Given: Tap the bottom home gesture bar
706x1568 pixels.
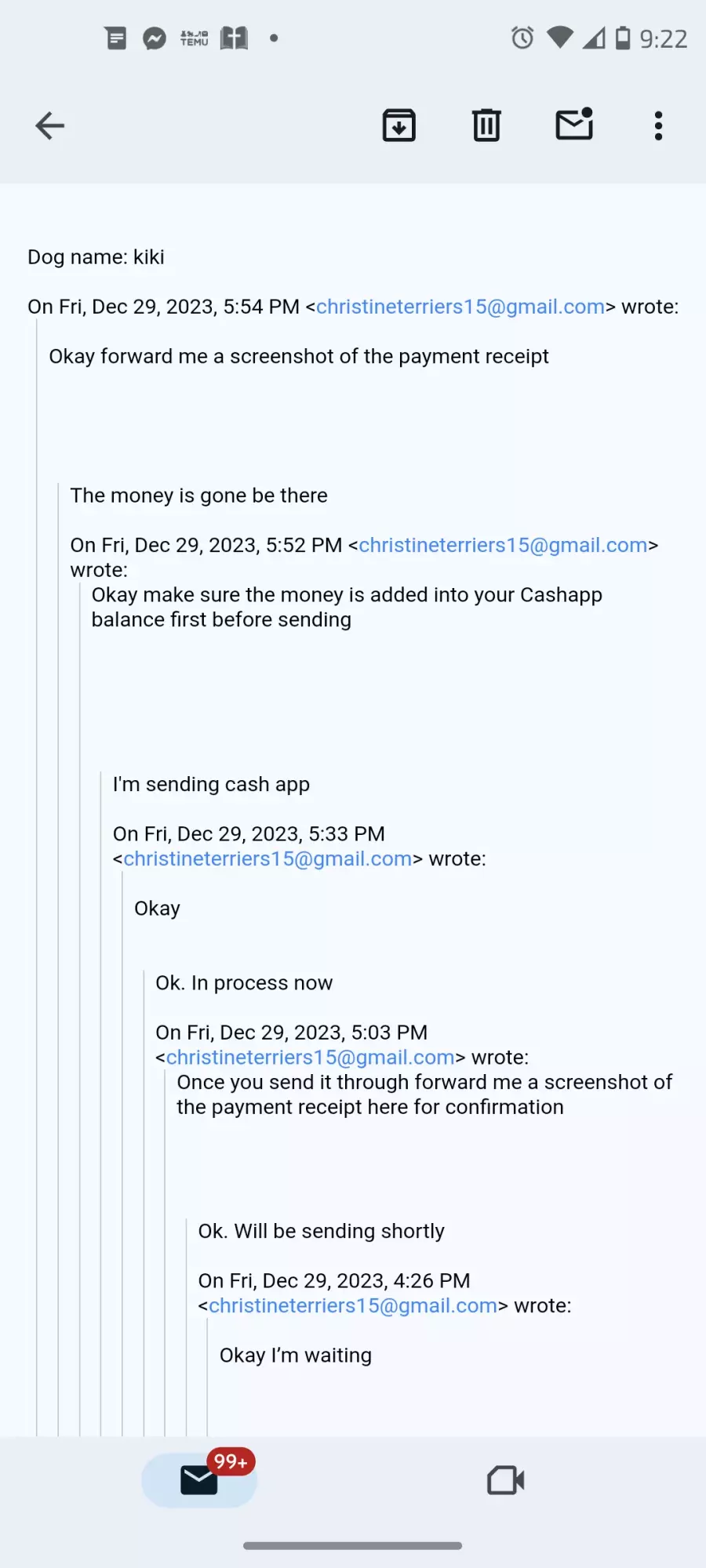Looking at the screenshot, I should pyautogui.click(x=352, y=1545).
